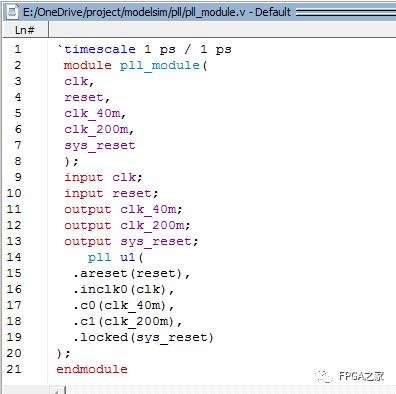The height and width of the screenshot is (394, 396).
Task: Click line number 21 in the margin
Action: (x=14, y=369)
